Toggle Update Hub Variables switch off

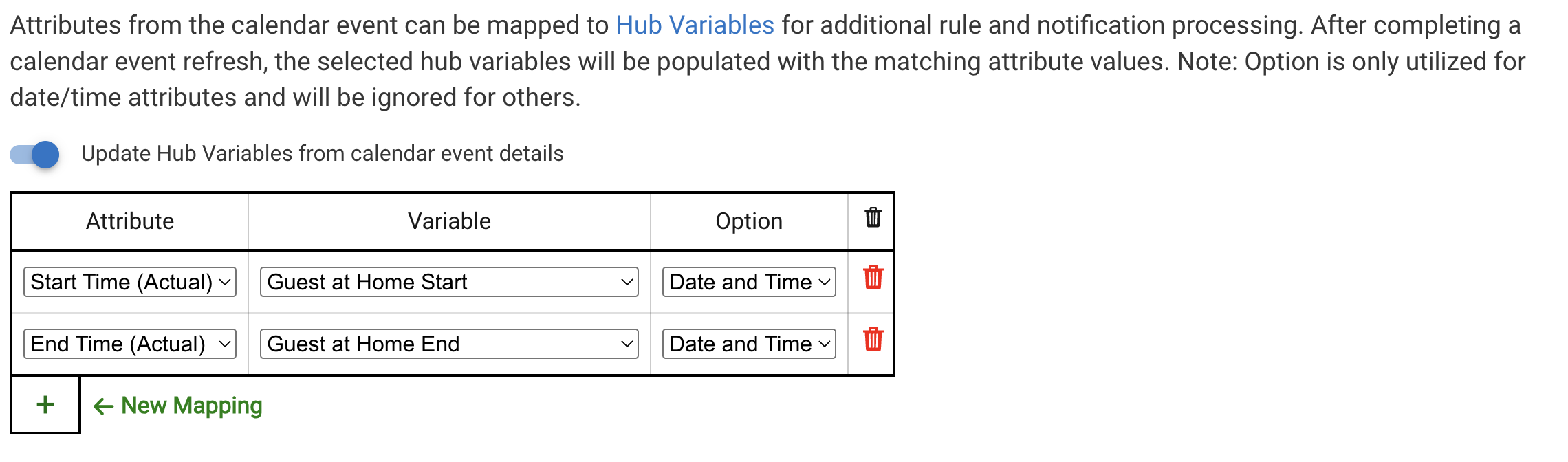coord(35,155)
